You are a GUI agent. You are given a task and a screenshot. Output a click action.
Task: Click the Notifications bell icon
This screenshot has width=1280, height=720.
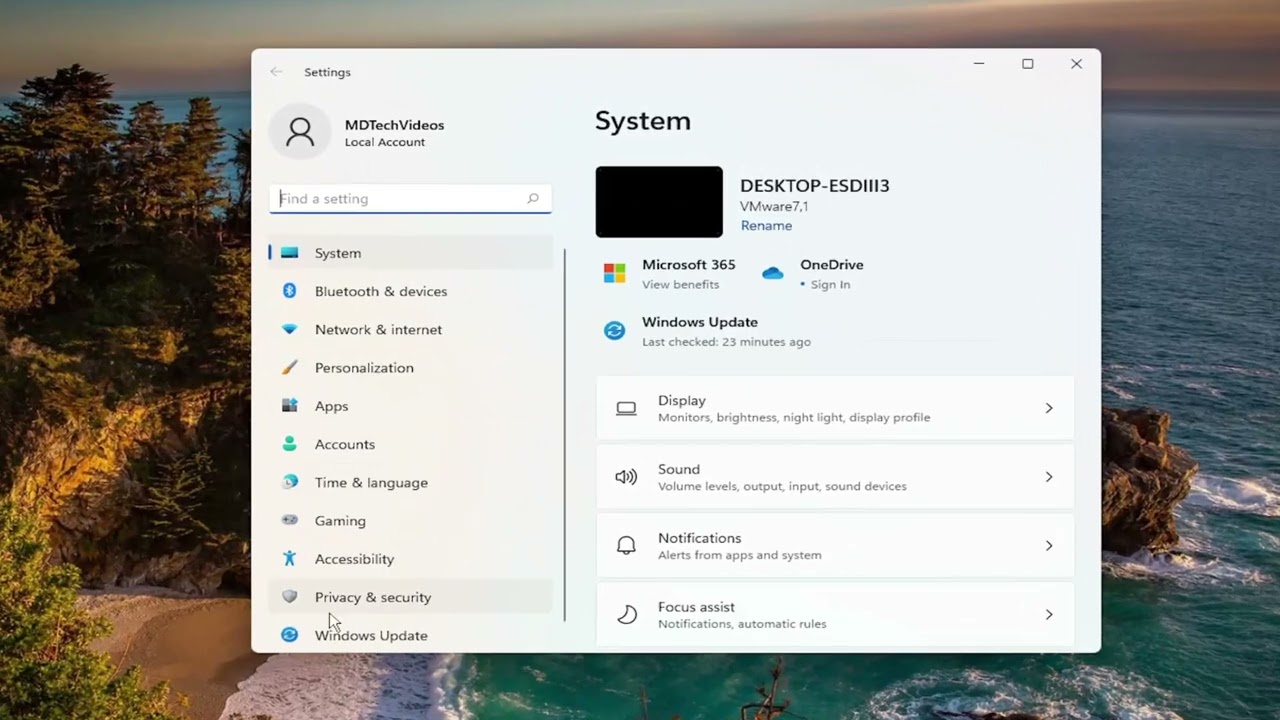click(626, 546)
